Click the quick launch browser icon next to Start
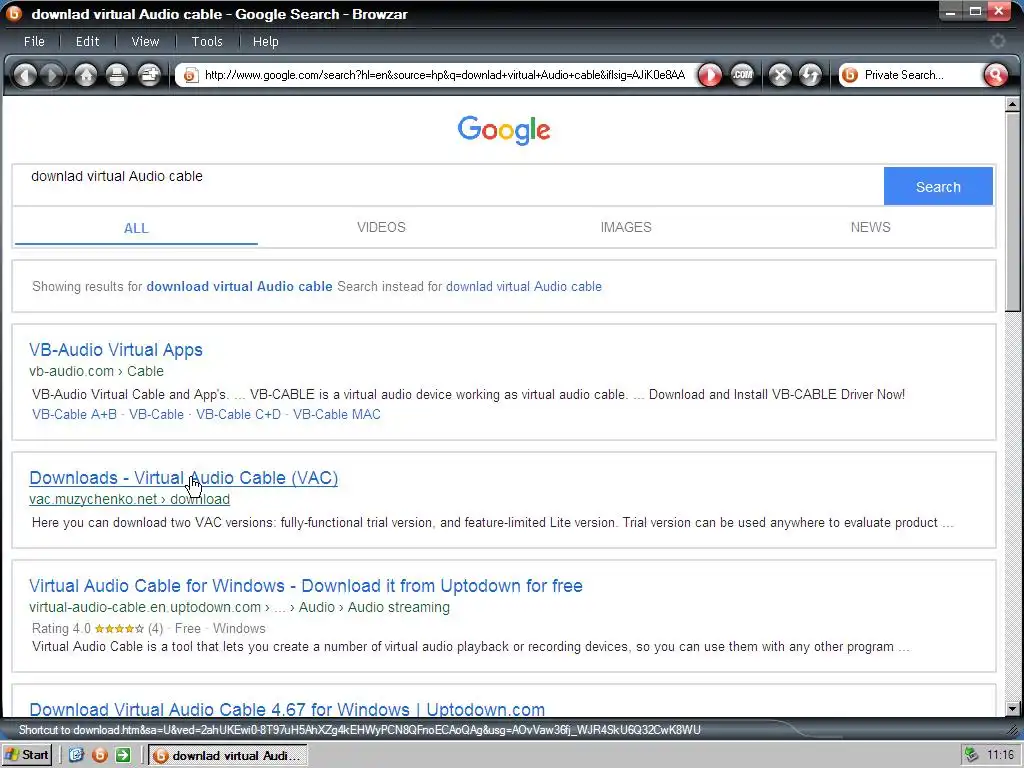This screenshot has width=1024, height=768. (76, 755)
